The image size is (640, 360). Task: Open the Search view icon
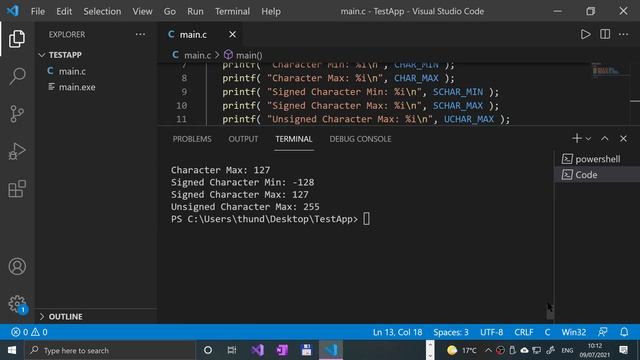tap(17, 76)
